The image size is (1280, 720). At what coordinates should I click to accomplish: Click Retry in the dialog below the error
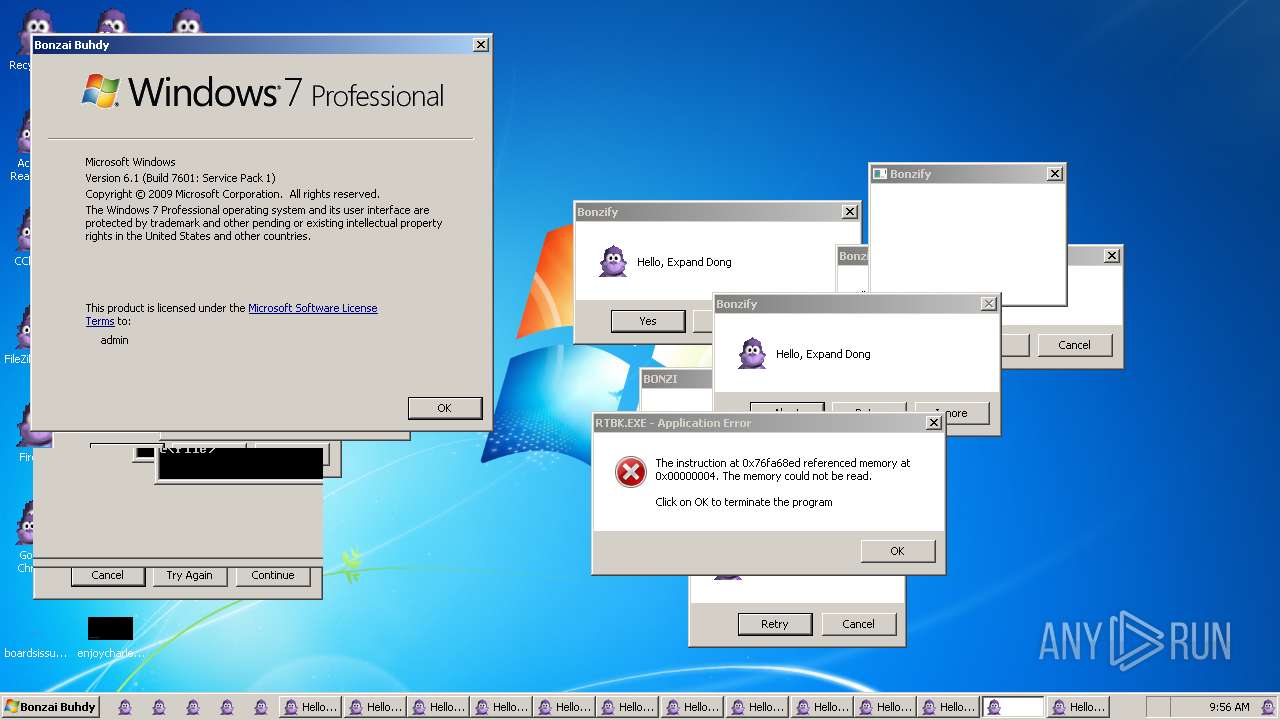pos(775,624)
